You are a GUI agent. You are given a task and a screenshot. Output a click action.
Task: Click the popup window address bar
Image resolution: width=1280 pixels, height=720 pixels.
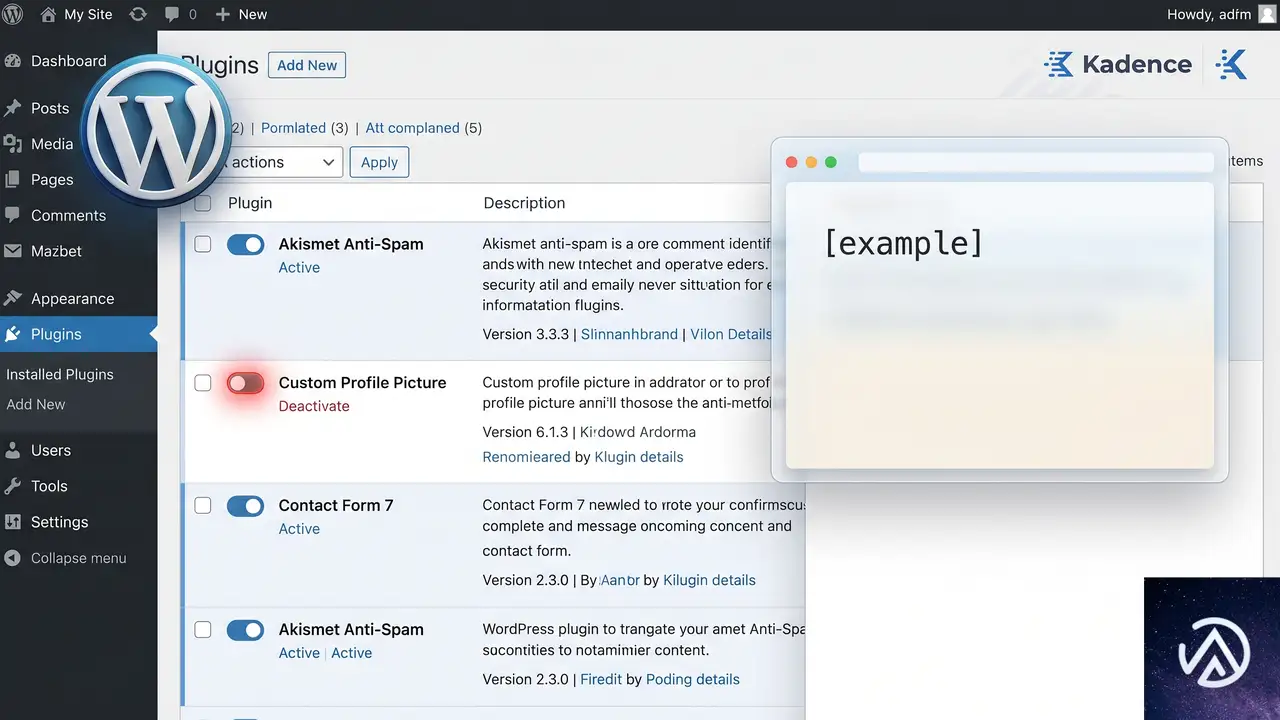pos(1035,162)
